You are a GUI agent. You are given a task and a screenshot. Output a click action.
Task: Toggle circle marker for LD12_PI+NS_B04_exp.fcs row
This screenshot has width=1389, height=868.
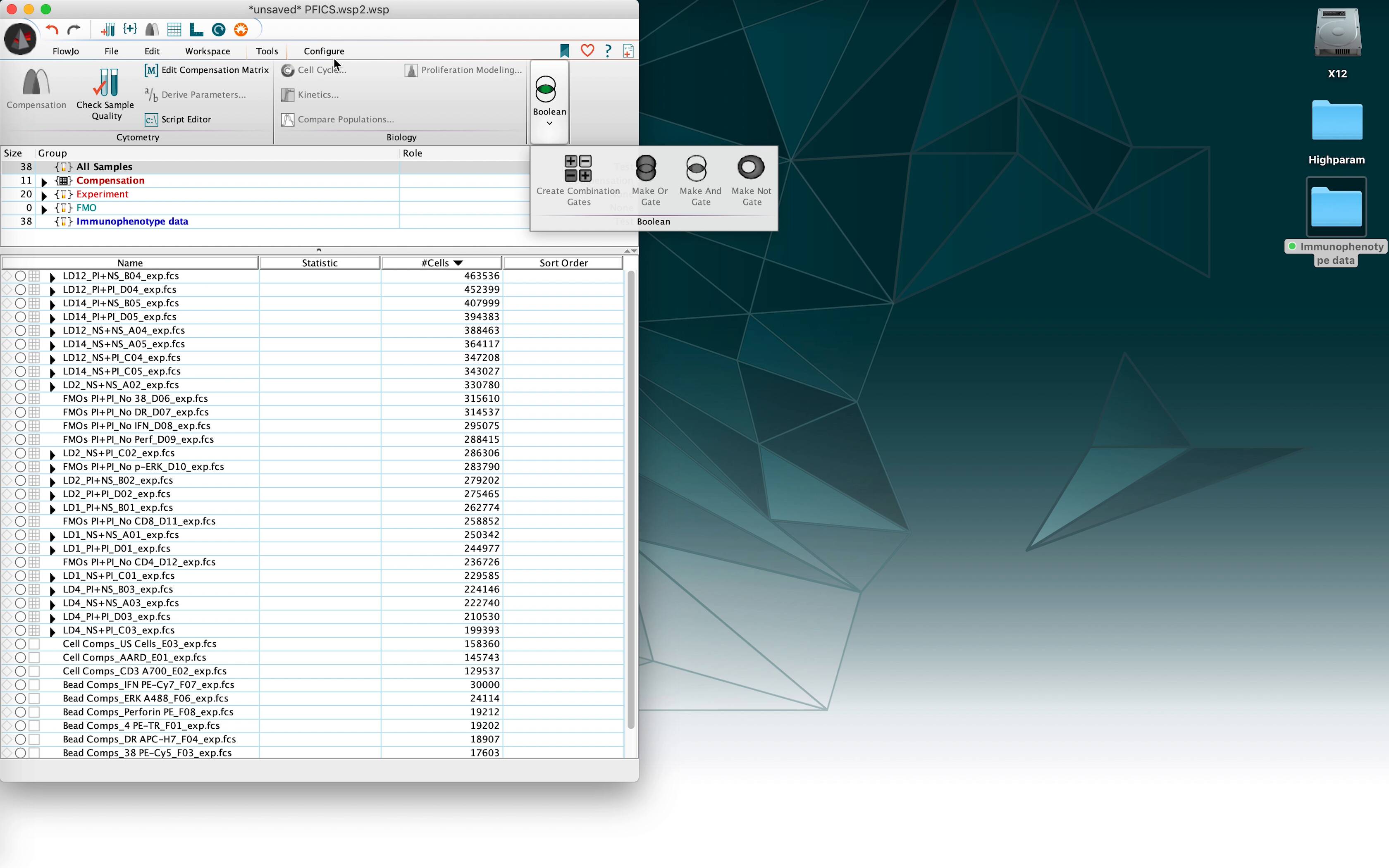(20, 276)
